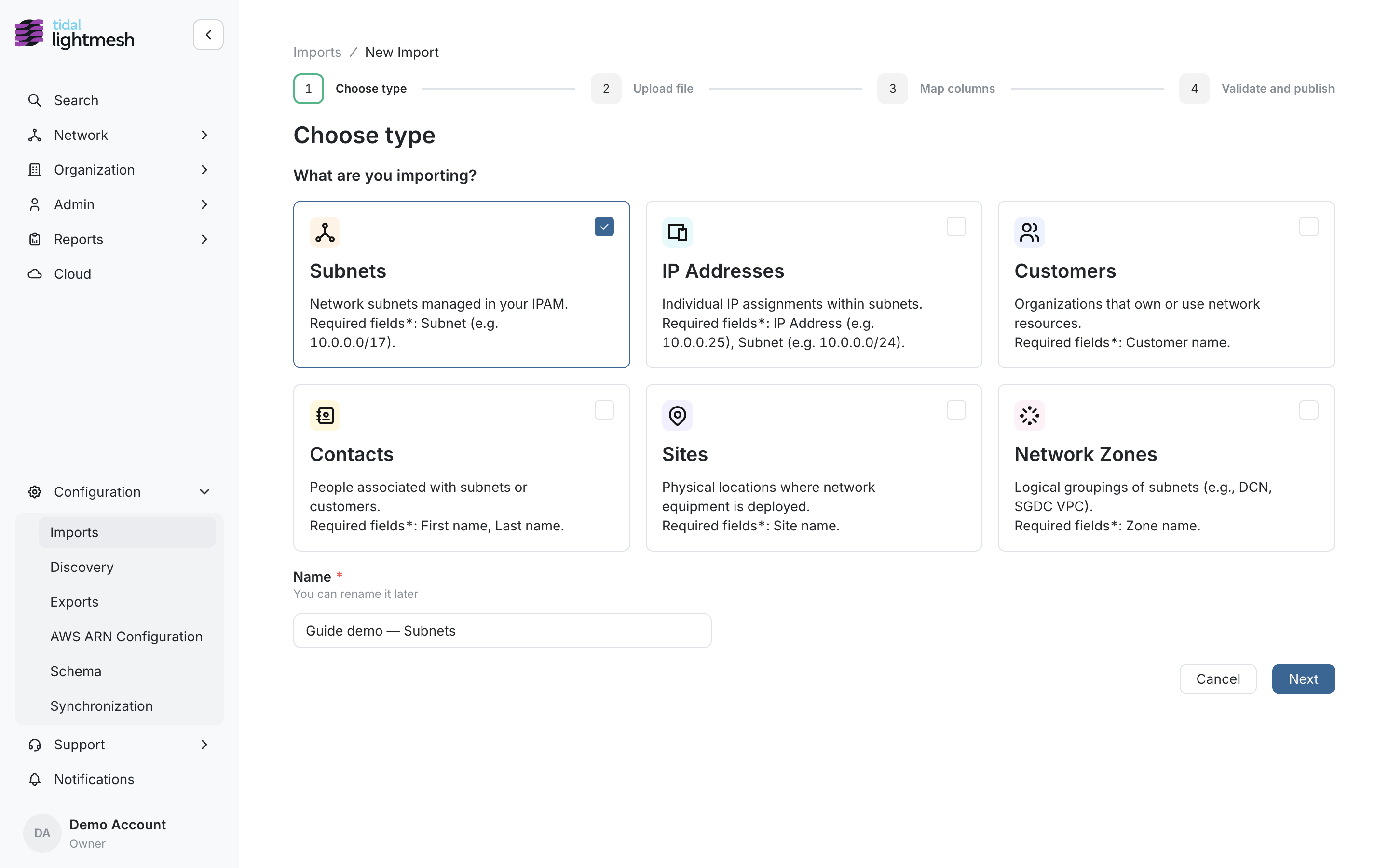The width and height of the screenshot is (1389, 868).
Task: Click the import Name input field
Action: click(502, 631)
